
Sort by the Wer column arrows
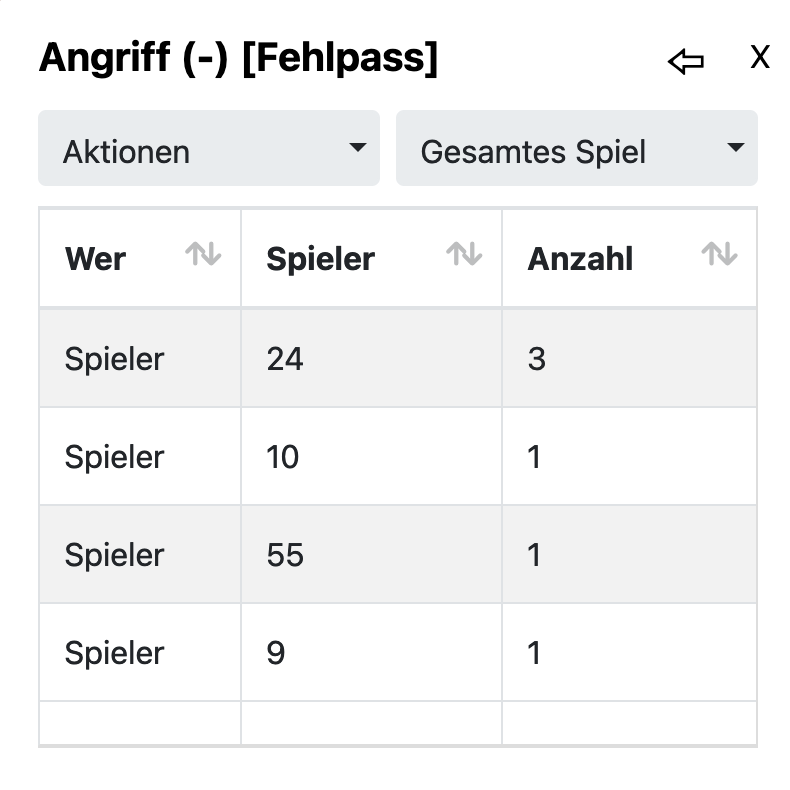pos(203,255)
